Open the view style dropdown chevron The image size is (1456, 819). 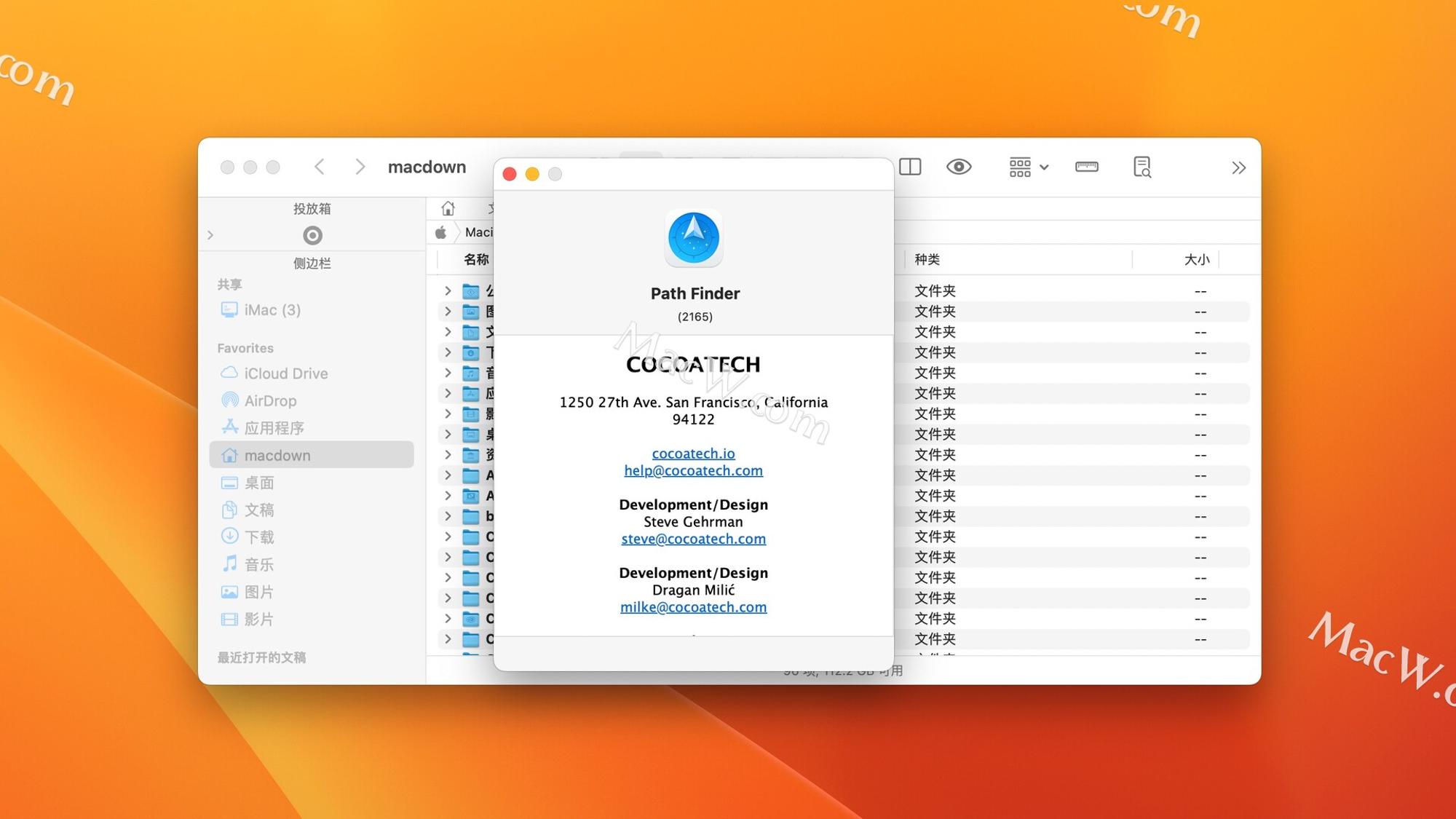pos(1044,167)
